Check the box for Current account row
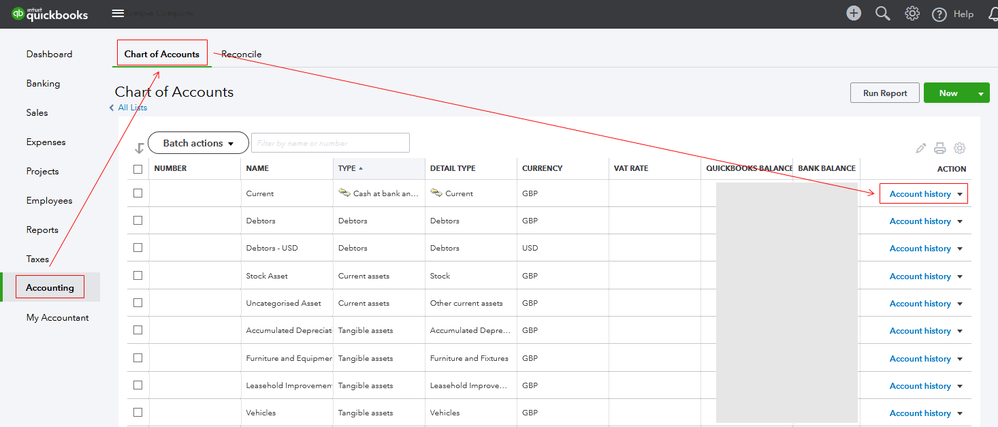 (x=138, y=193)
